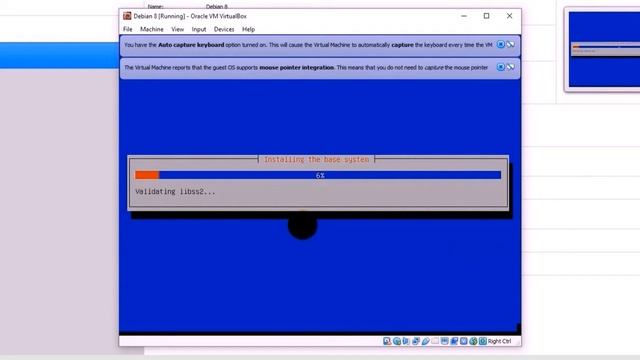The height and width of the screenshot is (360, 640).
Task: Open the File menu
Action: 128,29
